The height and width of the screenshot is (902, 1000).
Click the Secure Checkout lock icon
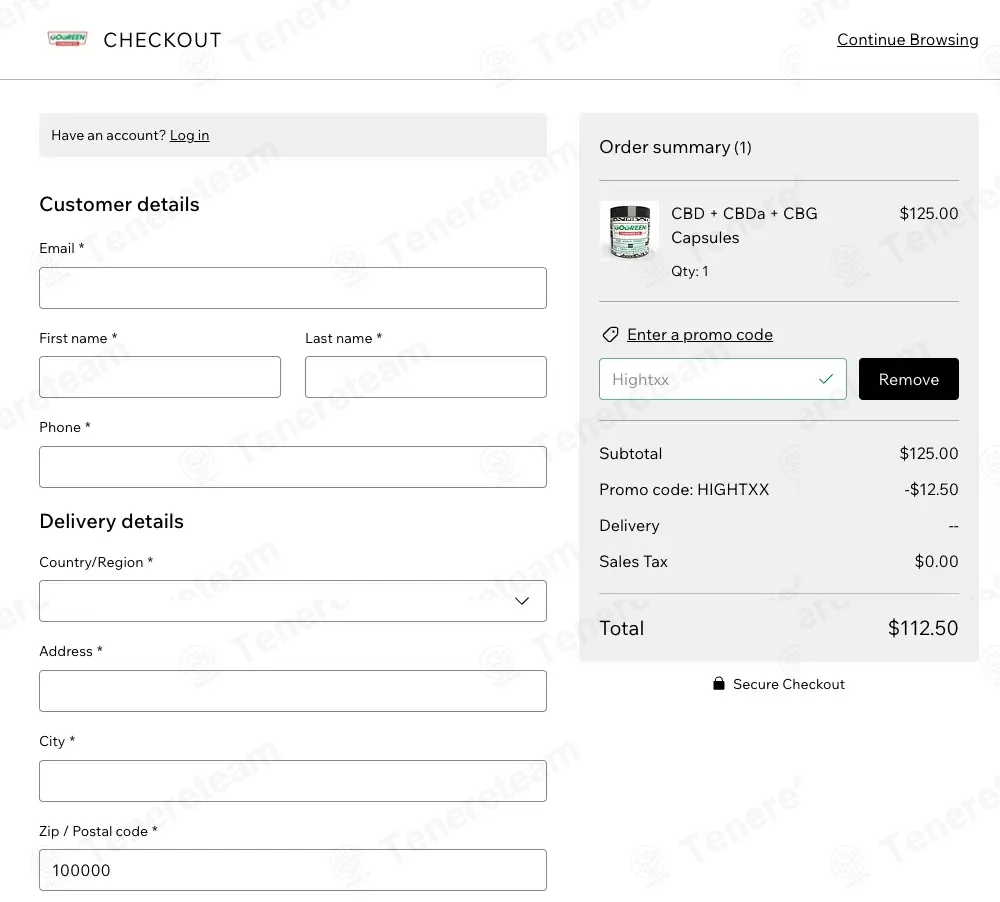tap(719, 684)
